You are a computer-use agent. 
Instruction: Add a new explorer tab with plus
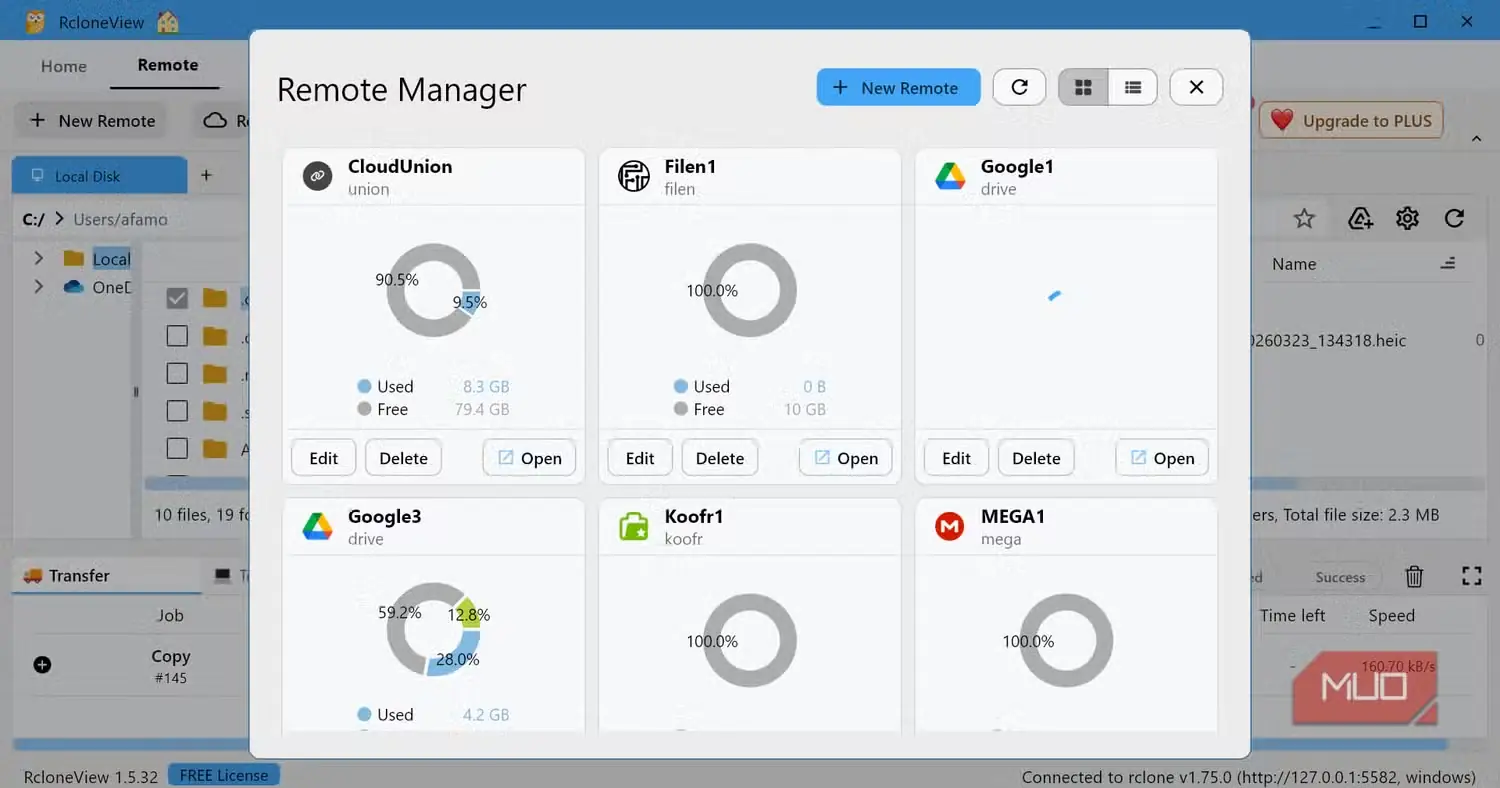point(206,175)
